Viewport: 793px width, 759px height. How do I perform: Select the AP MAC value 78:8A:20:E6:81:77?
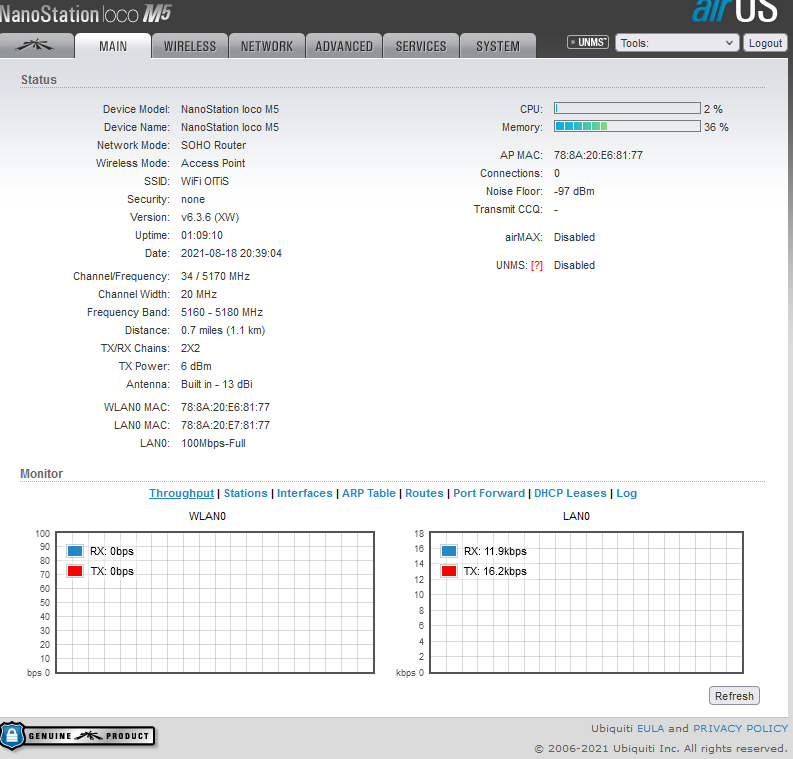click(598, 155)
